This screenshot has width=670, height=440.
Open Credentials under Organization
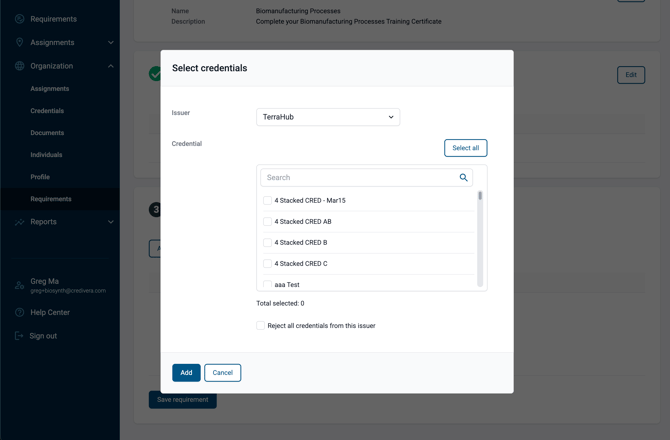click(47, 111)
